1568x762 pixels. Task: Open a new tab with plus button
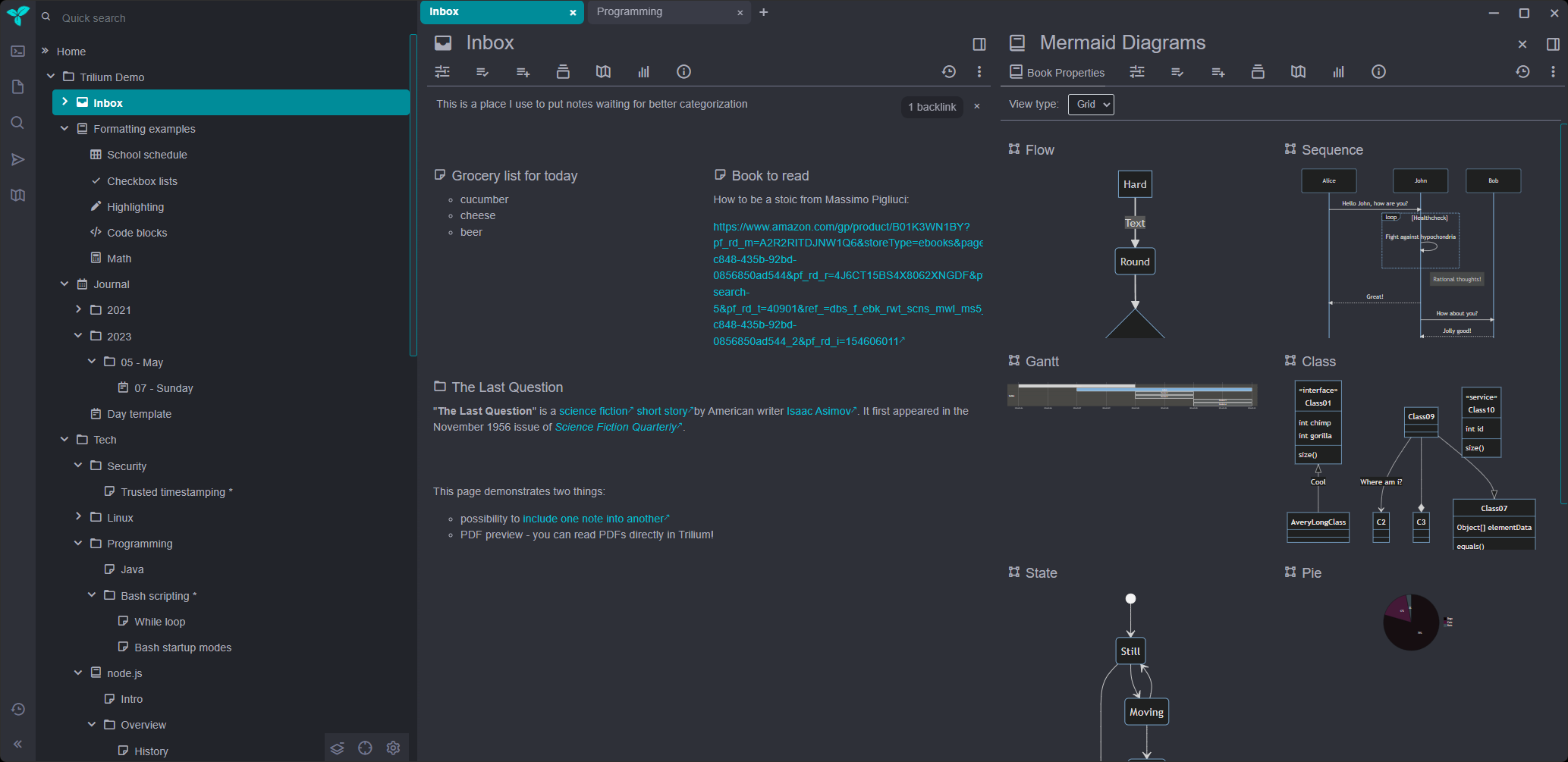[x=764, y=12]
